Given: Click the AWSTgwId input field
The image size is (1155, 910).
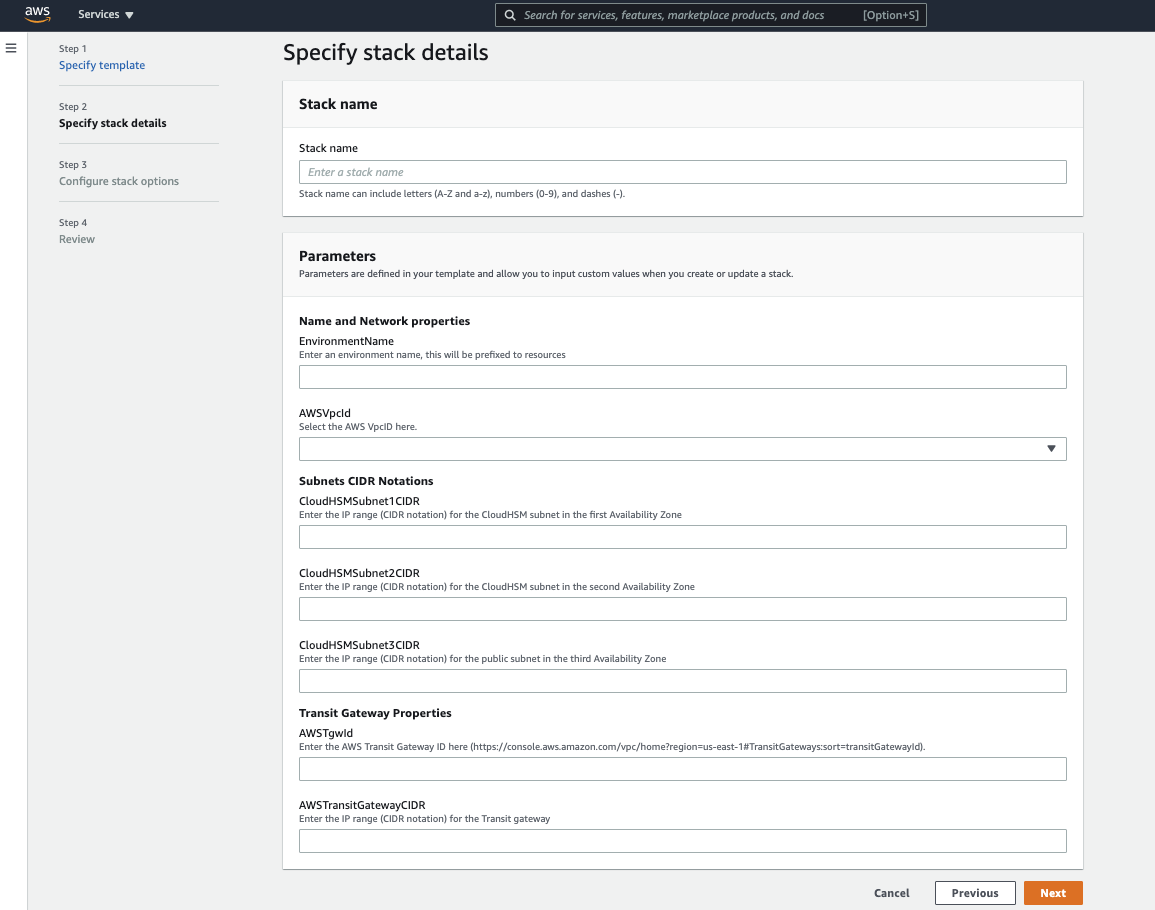Looking at the screenshot, I should point(682,768).
